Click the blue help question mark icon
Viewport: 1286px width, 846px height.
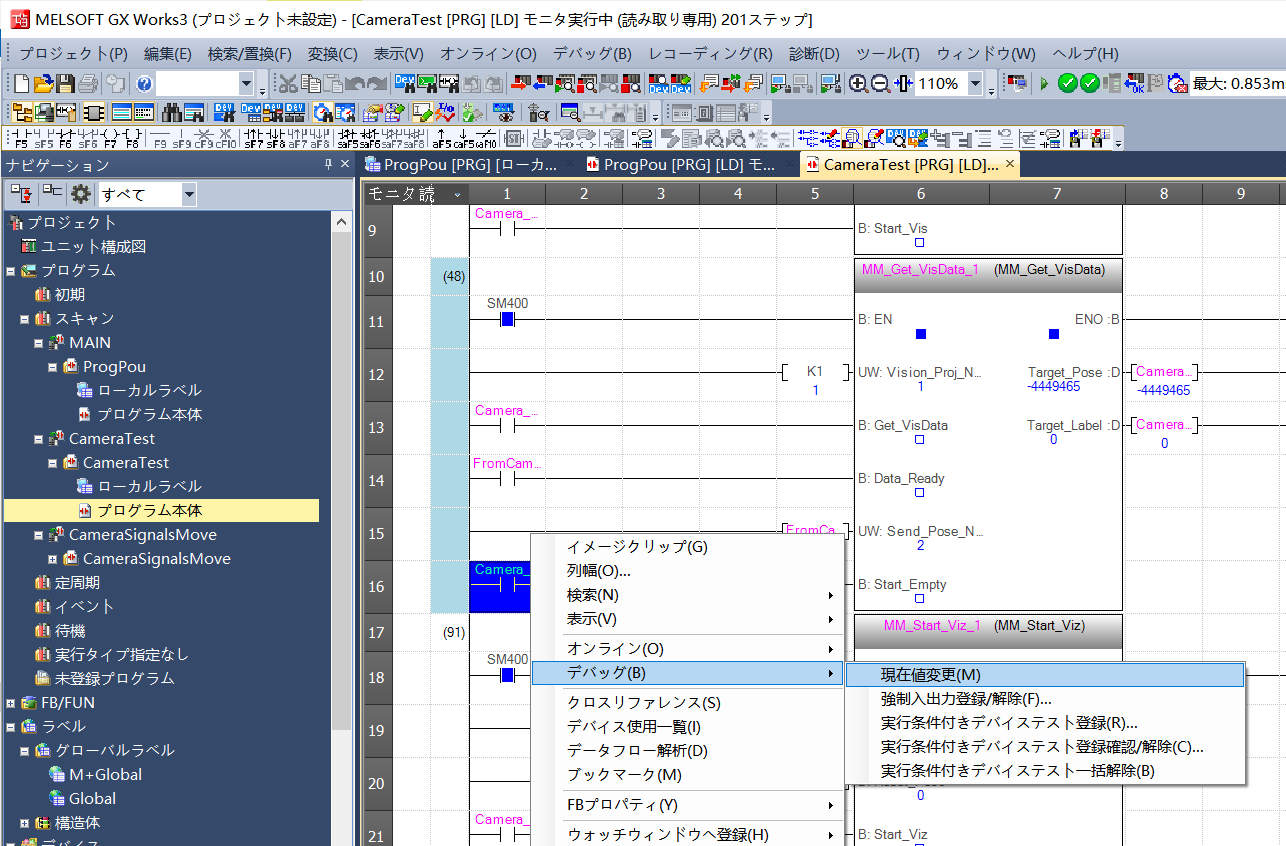[144, 84]
